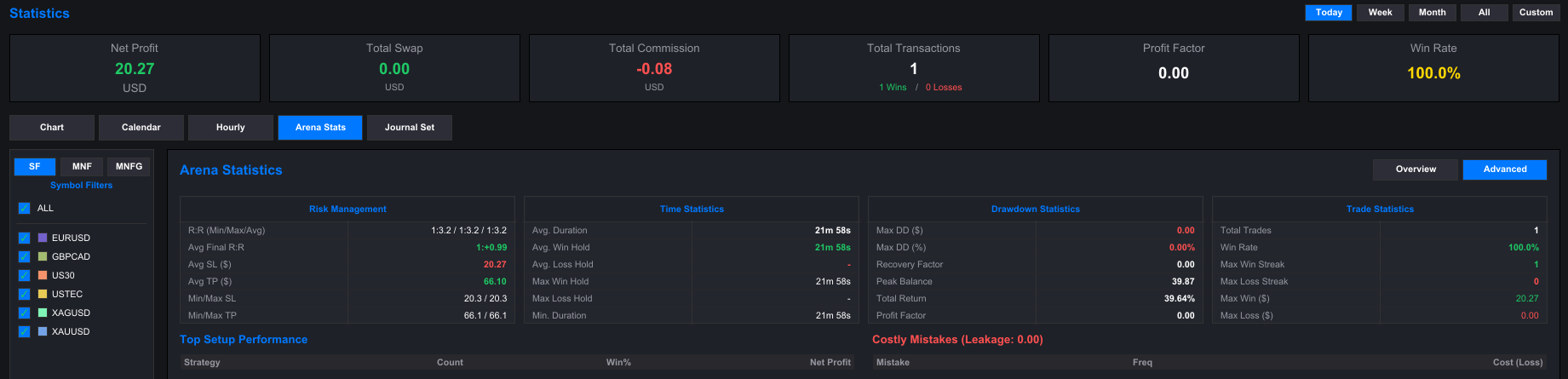Screen dimensions: 1568x379
Task: Click the Net Profit card
Action: (x=135, y=68)
